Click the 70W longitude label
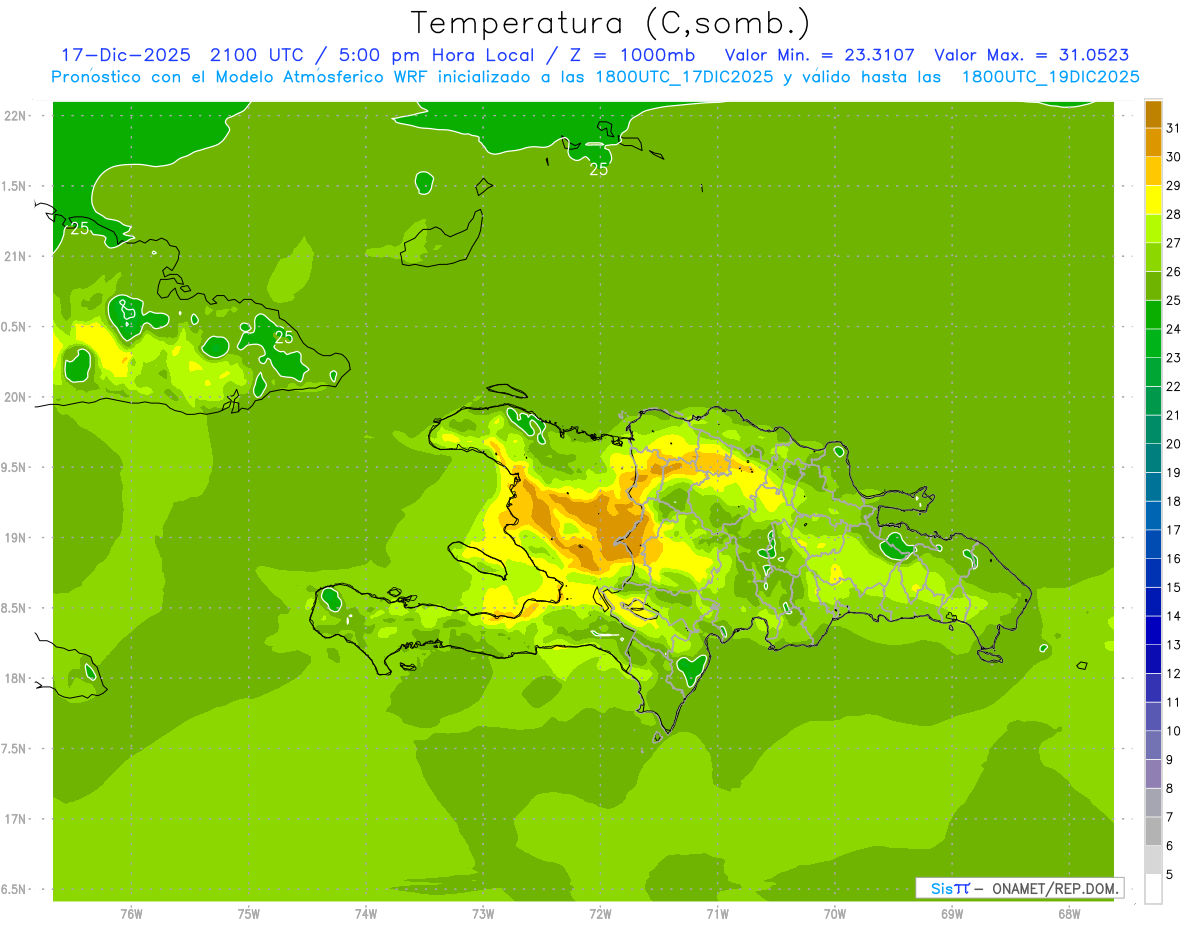Screen dimensions: 1200x927 835,914
